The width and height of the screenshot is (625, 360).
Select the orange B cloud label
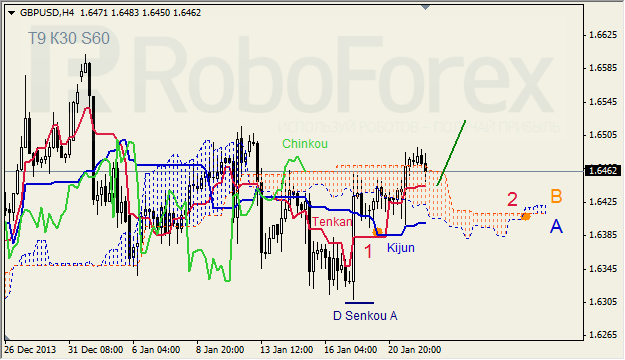pos(556,197)
